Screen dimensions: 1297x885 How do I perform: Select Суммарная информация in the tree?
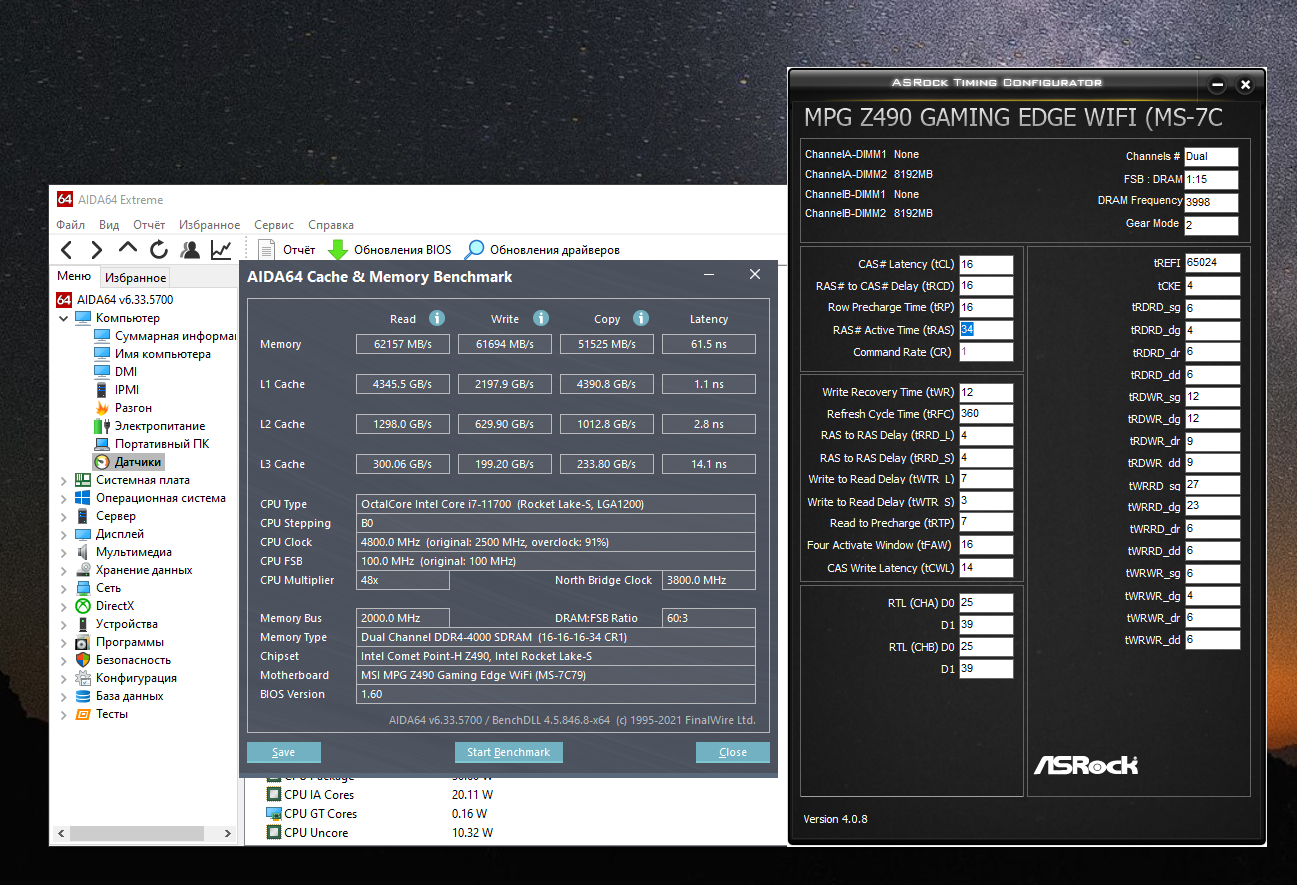coord(165,336)
